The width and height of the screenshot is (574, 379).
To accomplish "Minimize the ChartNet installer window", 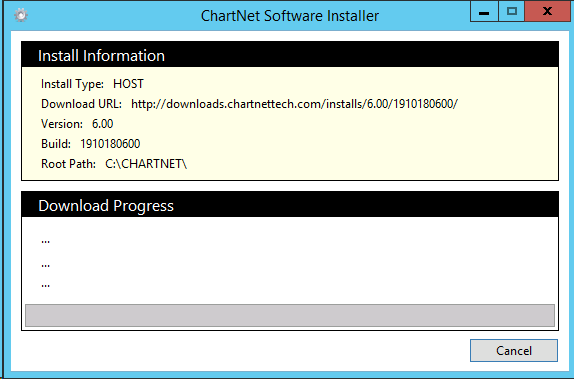I will tap(484, 12).
